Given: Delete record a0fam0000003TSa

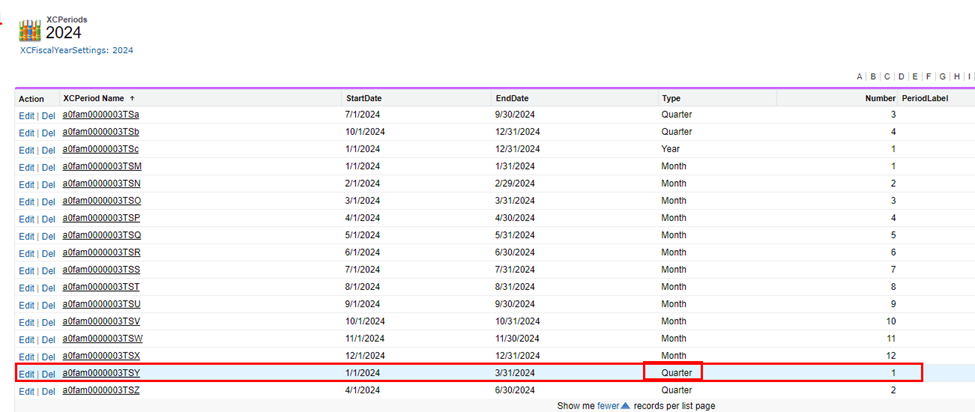Looking at the screenshot, I should click(49, 116).
